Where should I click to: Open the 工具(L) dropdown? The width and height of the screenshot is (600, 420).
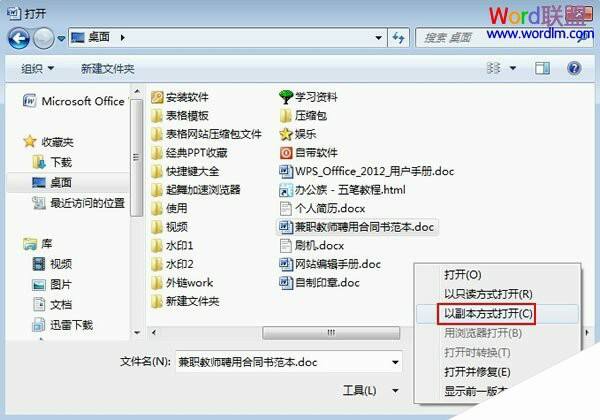[x=370, y=391]
